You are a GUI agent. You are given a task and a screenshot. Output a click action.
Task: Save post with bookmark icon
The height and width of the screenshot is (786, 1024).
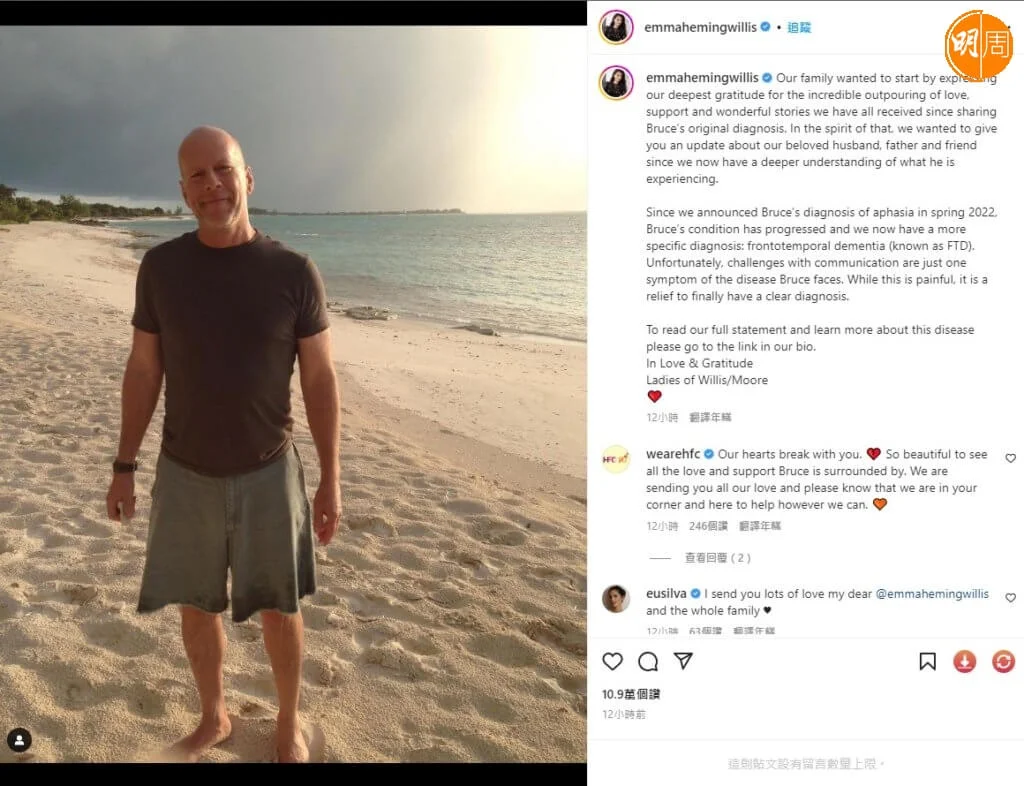(x=927, y=661)
